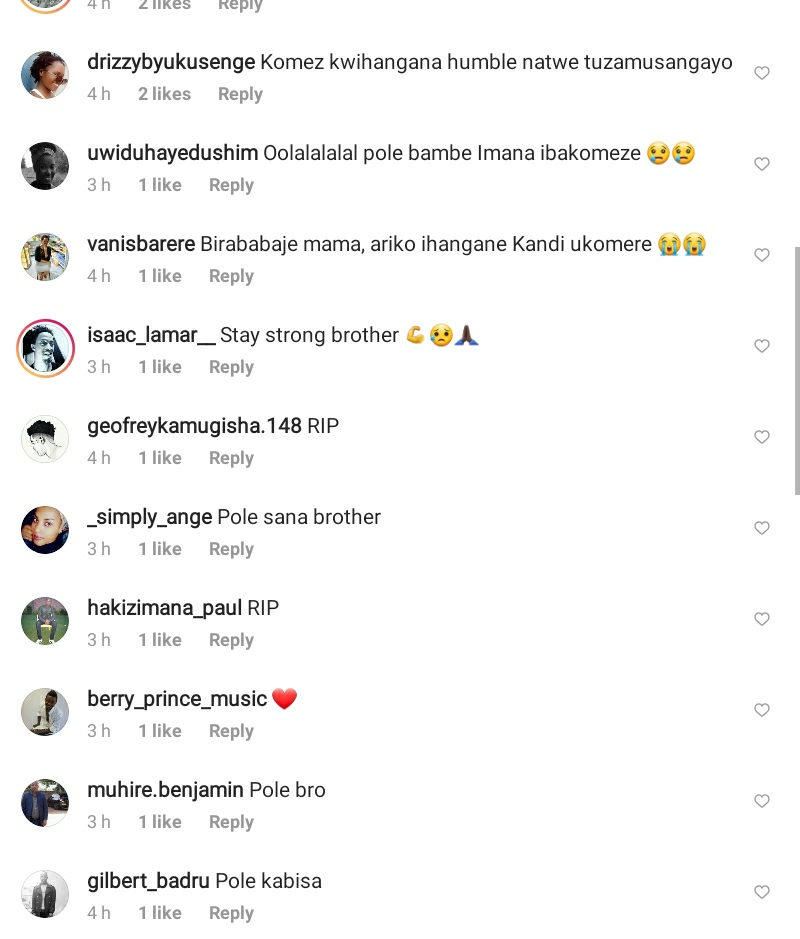This screenshot has height=939, width=800.
Task: Like drizzybyukusenge's comment with the heart icon
Action: point(762,73)
